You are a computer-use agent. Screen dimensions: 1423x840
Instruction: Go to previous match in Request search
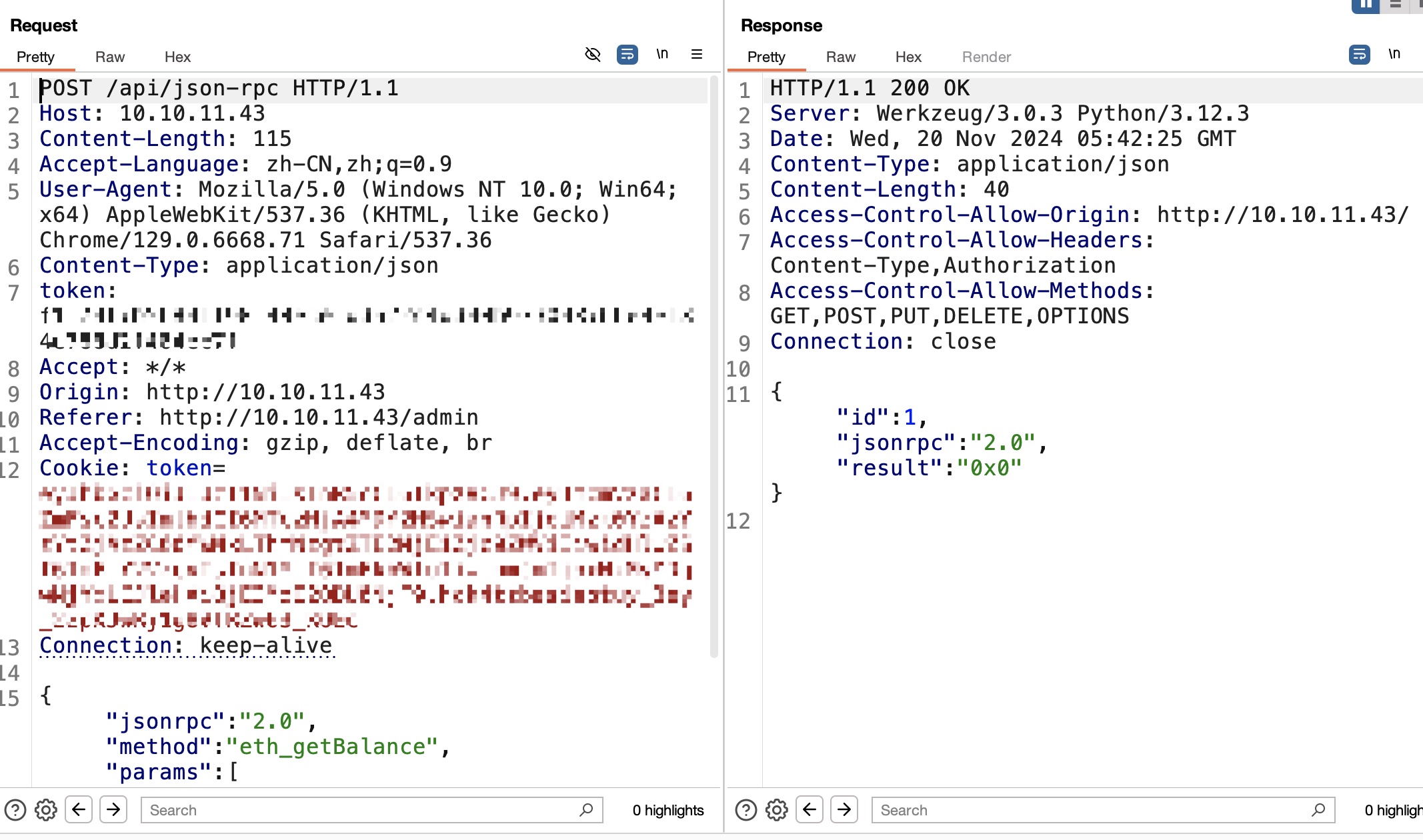tap(79, 810)
